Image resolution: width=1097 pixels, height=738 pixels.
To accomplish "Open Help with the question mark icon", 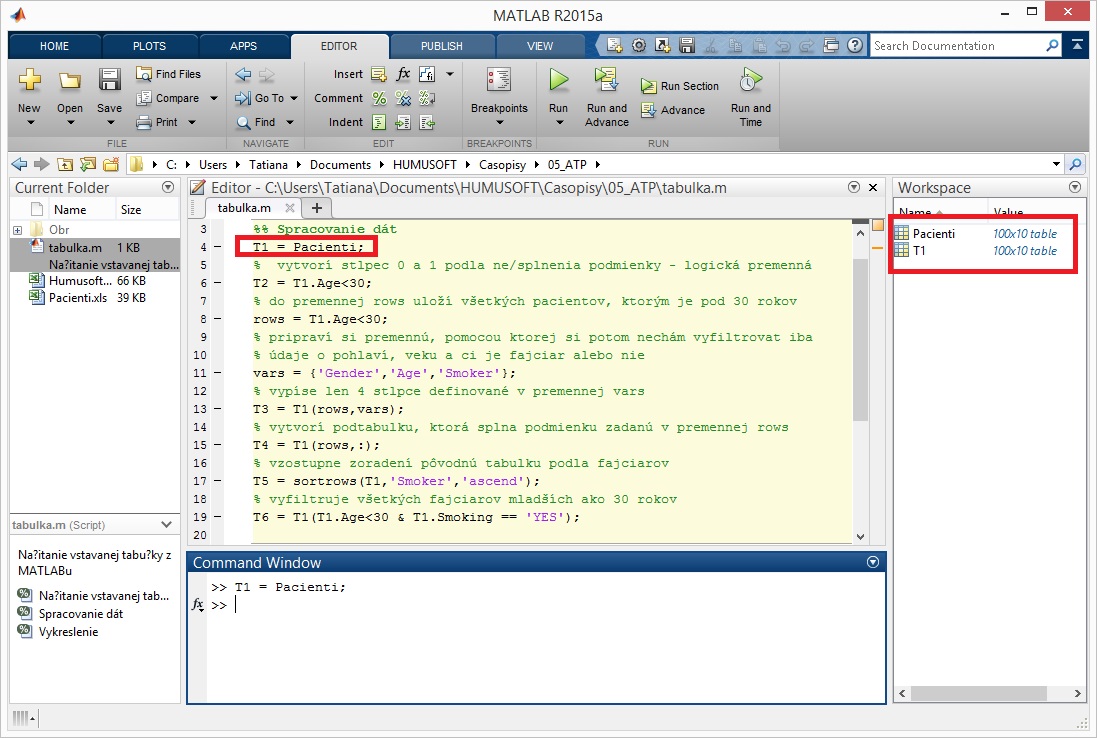I will (855, 45).
